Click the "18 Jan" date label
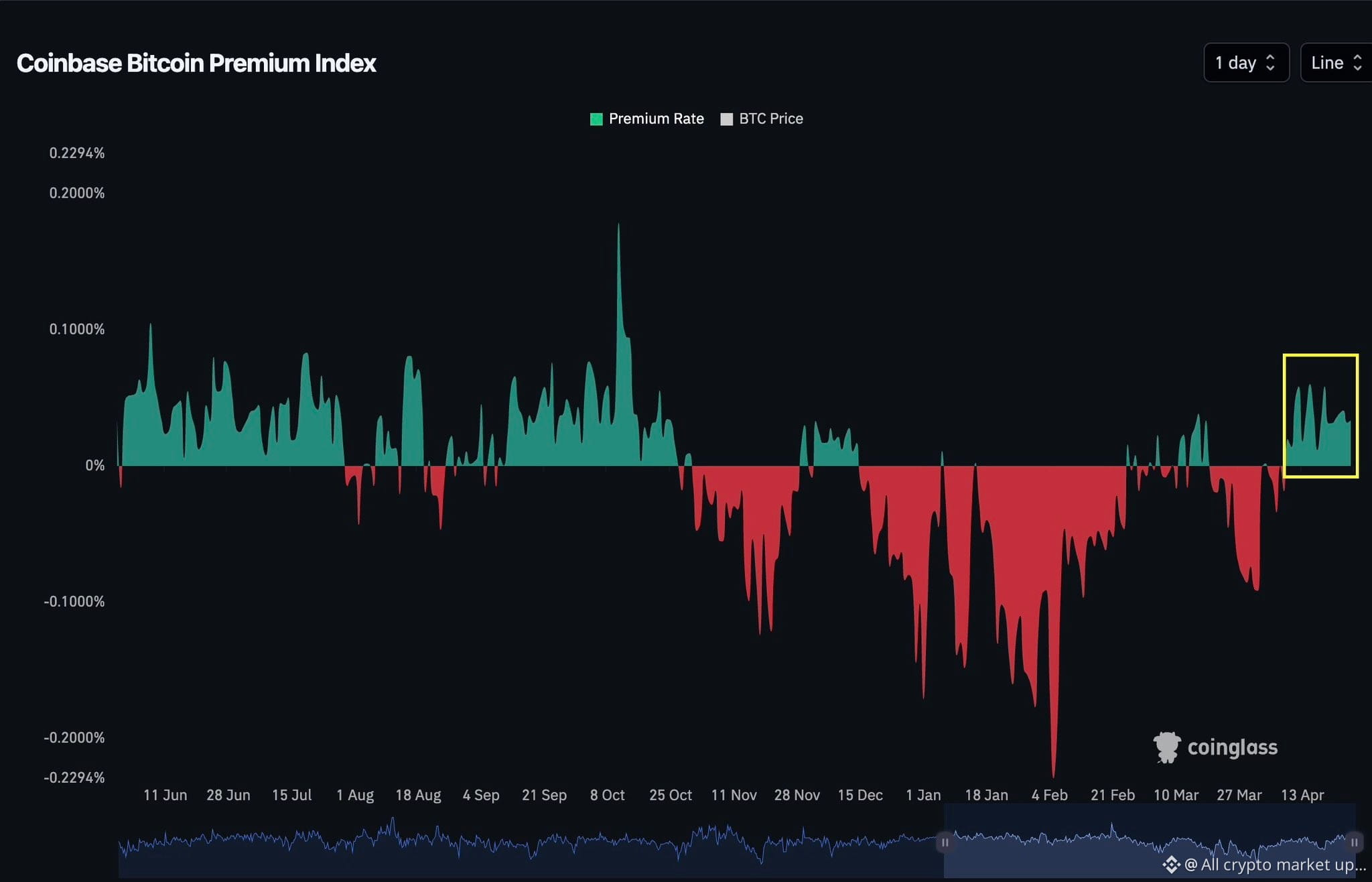 tap(986, 795)
